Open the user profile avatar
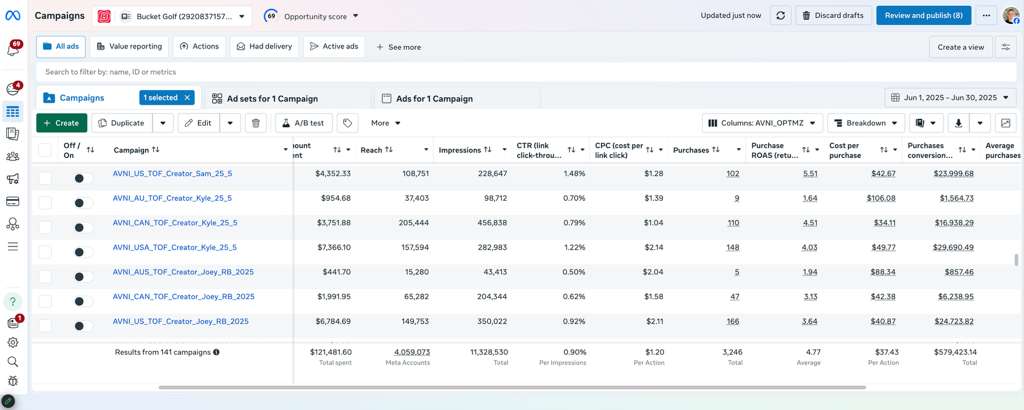 tap(1011, 16)
